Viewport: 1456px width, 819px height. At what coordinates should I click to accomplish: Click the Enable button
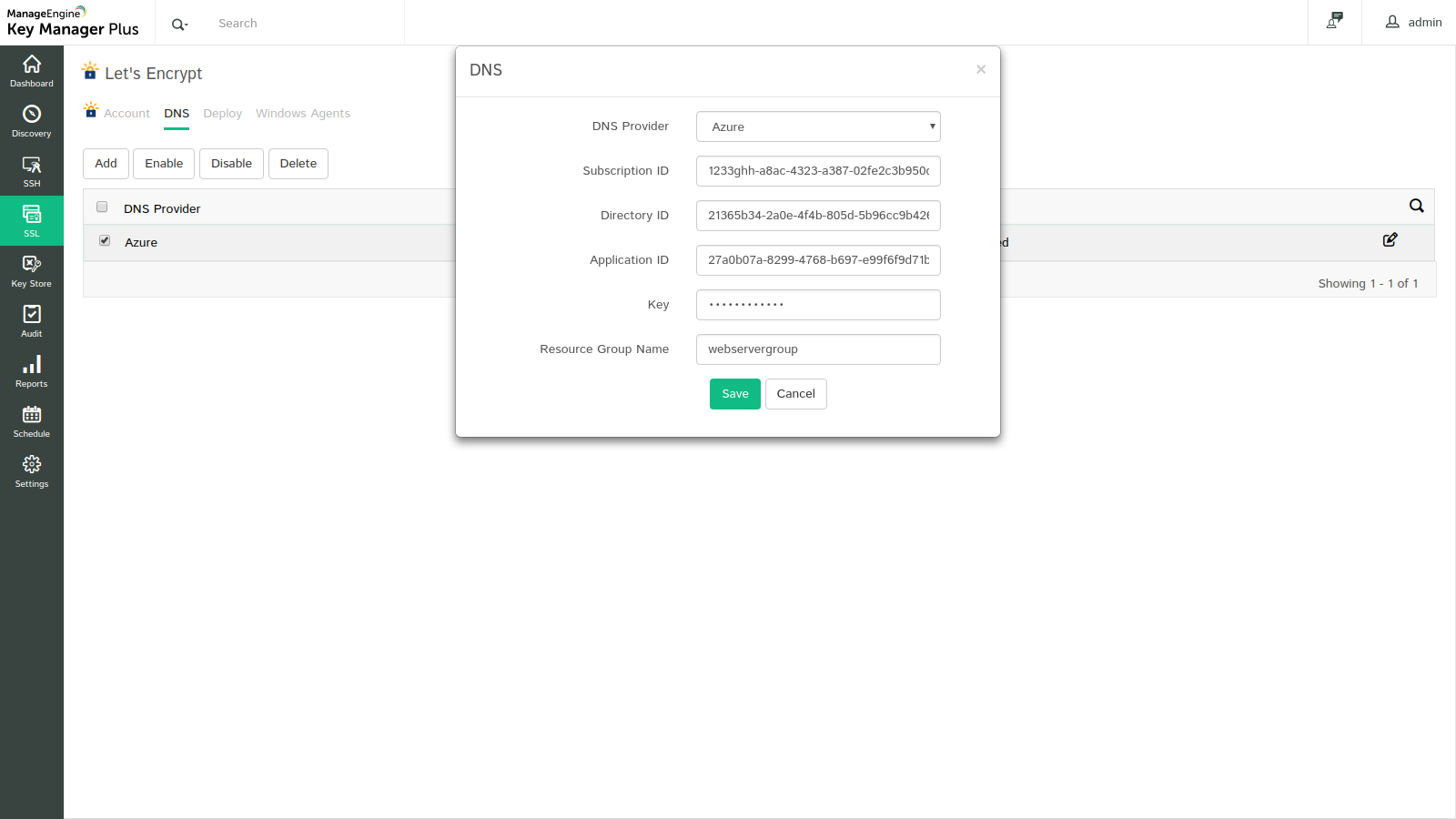click(164, 164)
